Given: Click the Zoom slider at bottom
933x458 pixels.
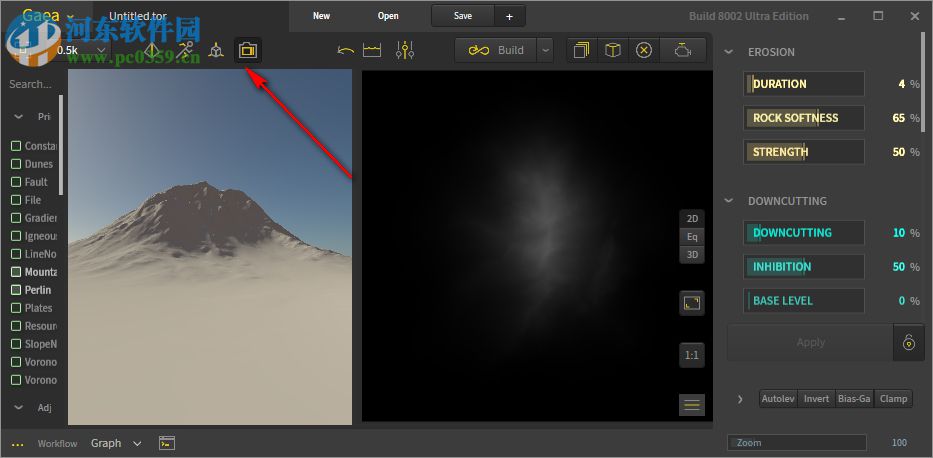Looking at the screenshot, I should coord(797,443).
